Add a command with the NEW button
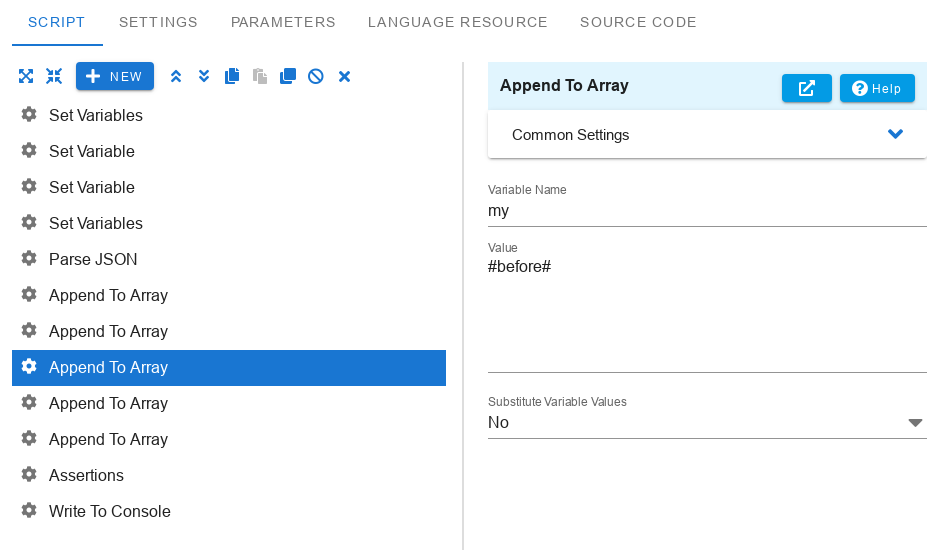This screenshot has width=945, height=550. point(115,77)
